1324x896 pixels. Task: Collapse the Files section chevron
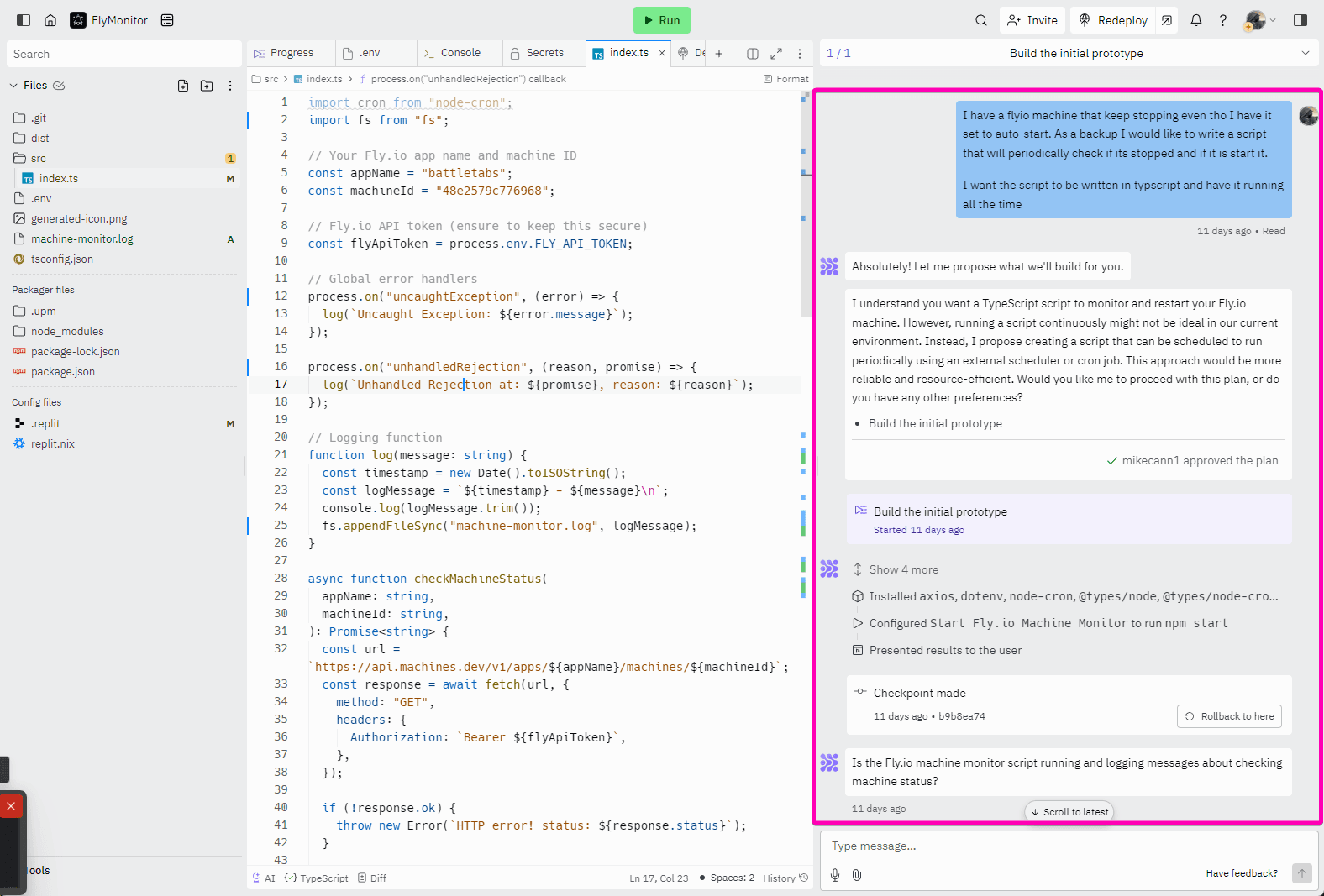tap(13, 86)
